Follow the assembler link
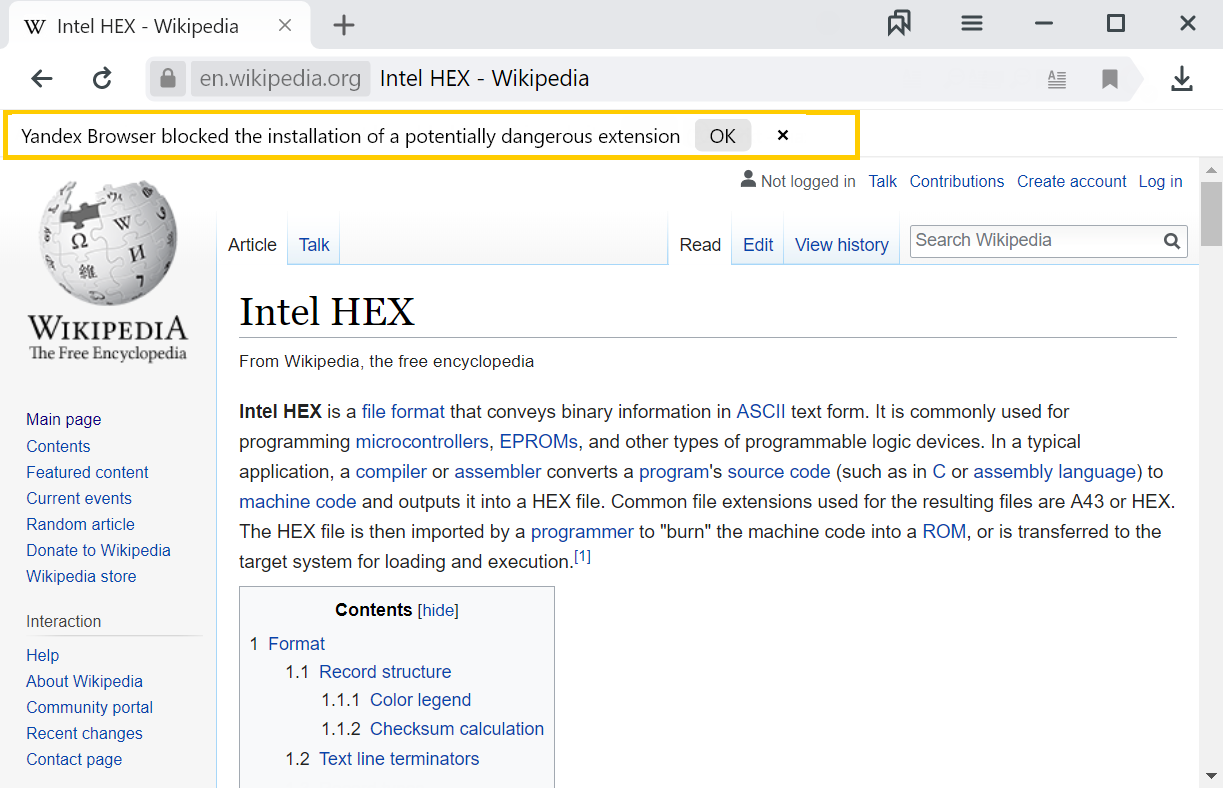Screen dimensions: 1223x788 click(498, 472)
